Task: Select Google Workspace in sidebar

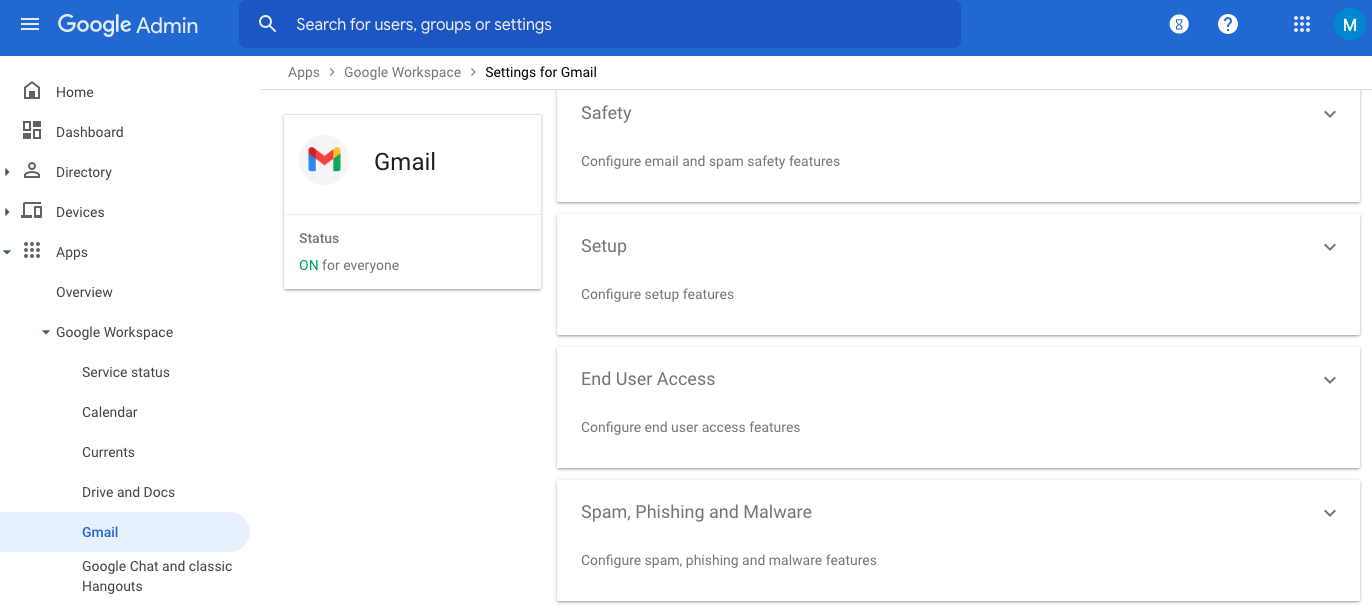Action: [114, 332]
